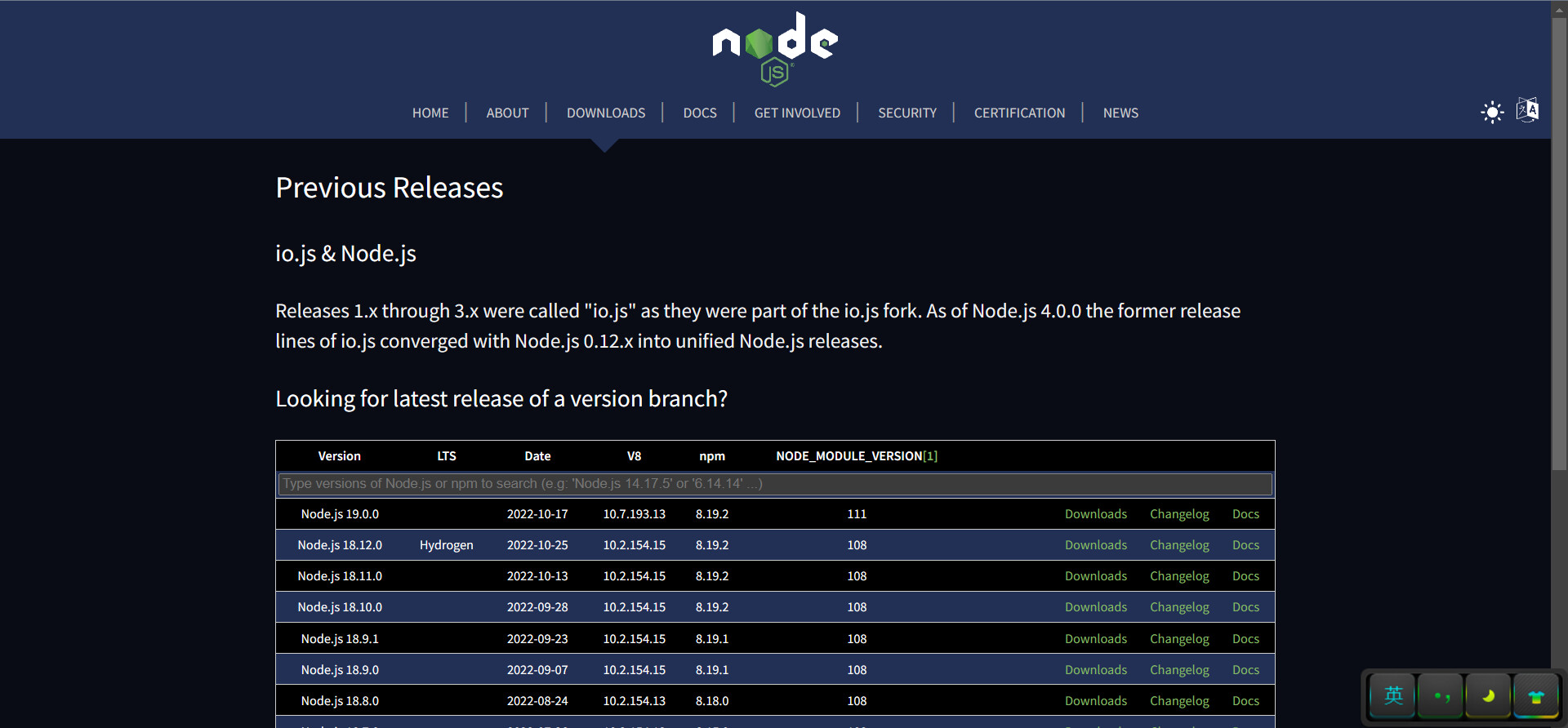This screenshot has height=728, width=1568.
Task: Open the SECURITY menu item
Action: click(x=907, y=113)
